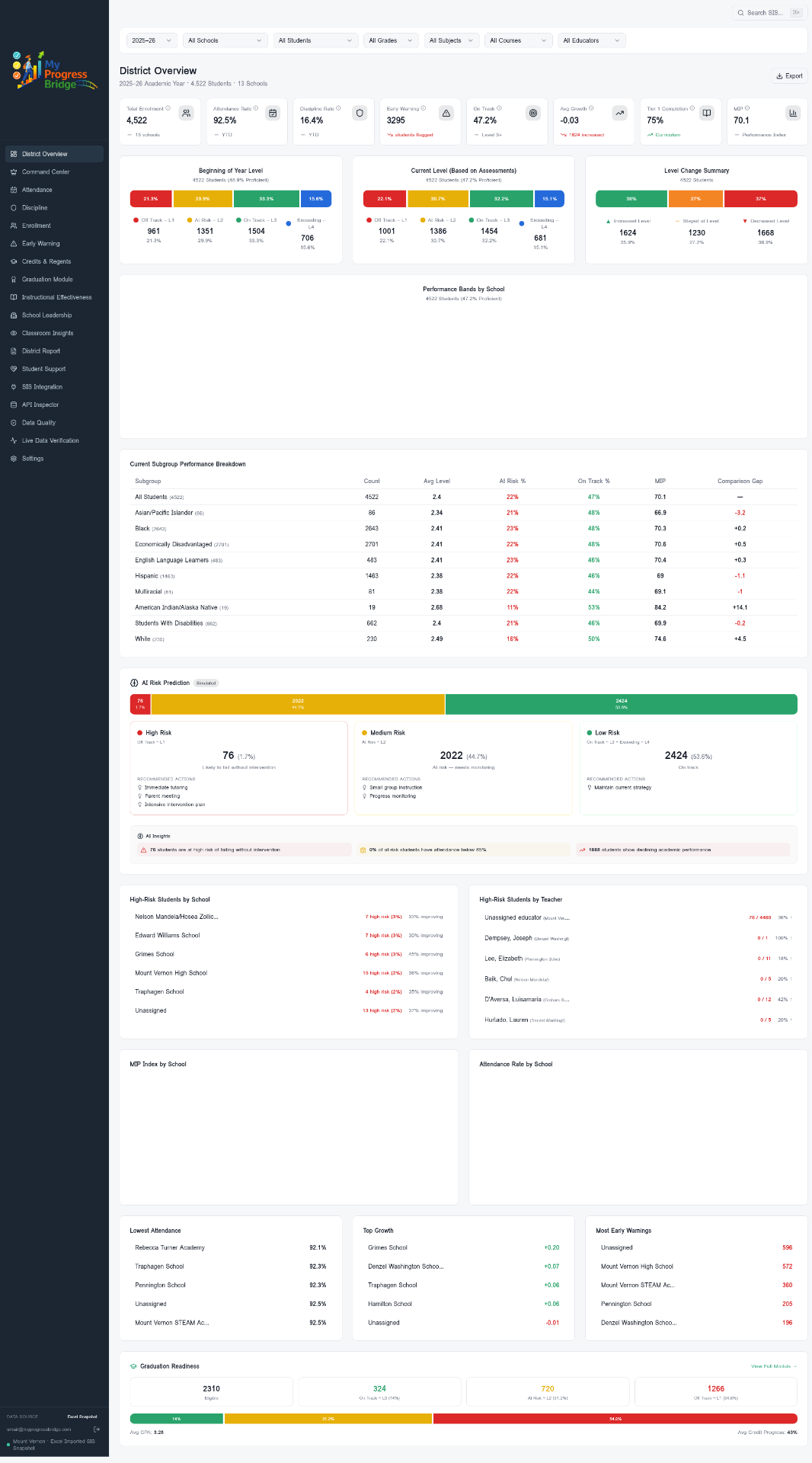Click the logout icon in the sidebar footer
812x1463 pixels.
(97, 1429)
